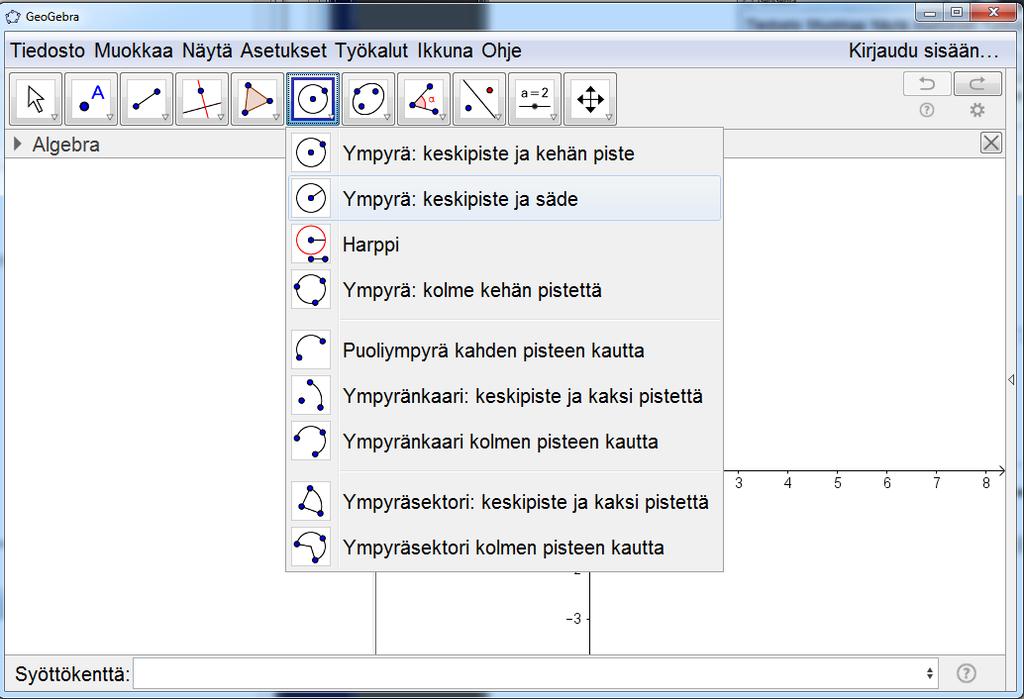Click icon for Ympyränkaari: keskipiste ja kaksi pistettä
1024x699 pixels.
point(311,395)
